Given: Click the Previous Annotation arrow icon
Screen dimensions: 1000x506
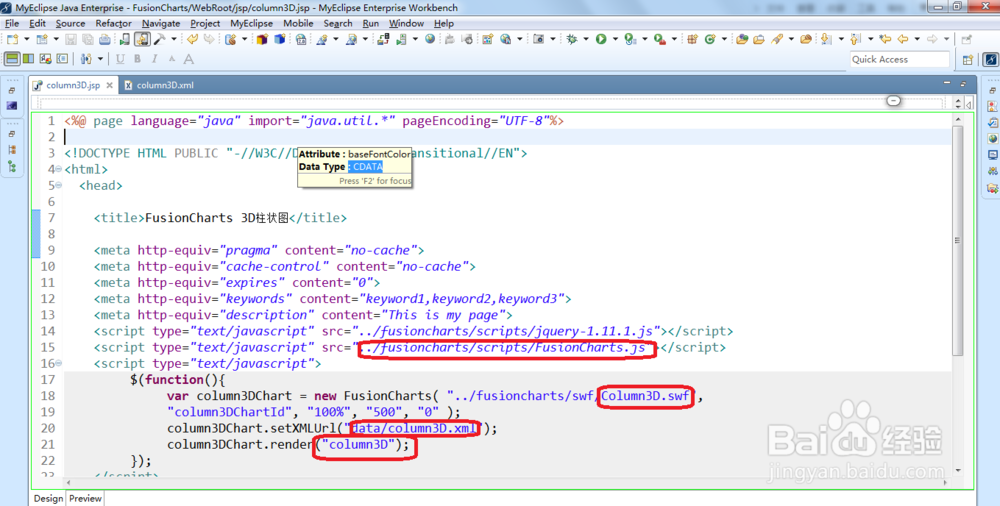Looking at the screenshot, I should pyautogui.click(x=855, y=39).
